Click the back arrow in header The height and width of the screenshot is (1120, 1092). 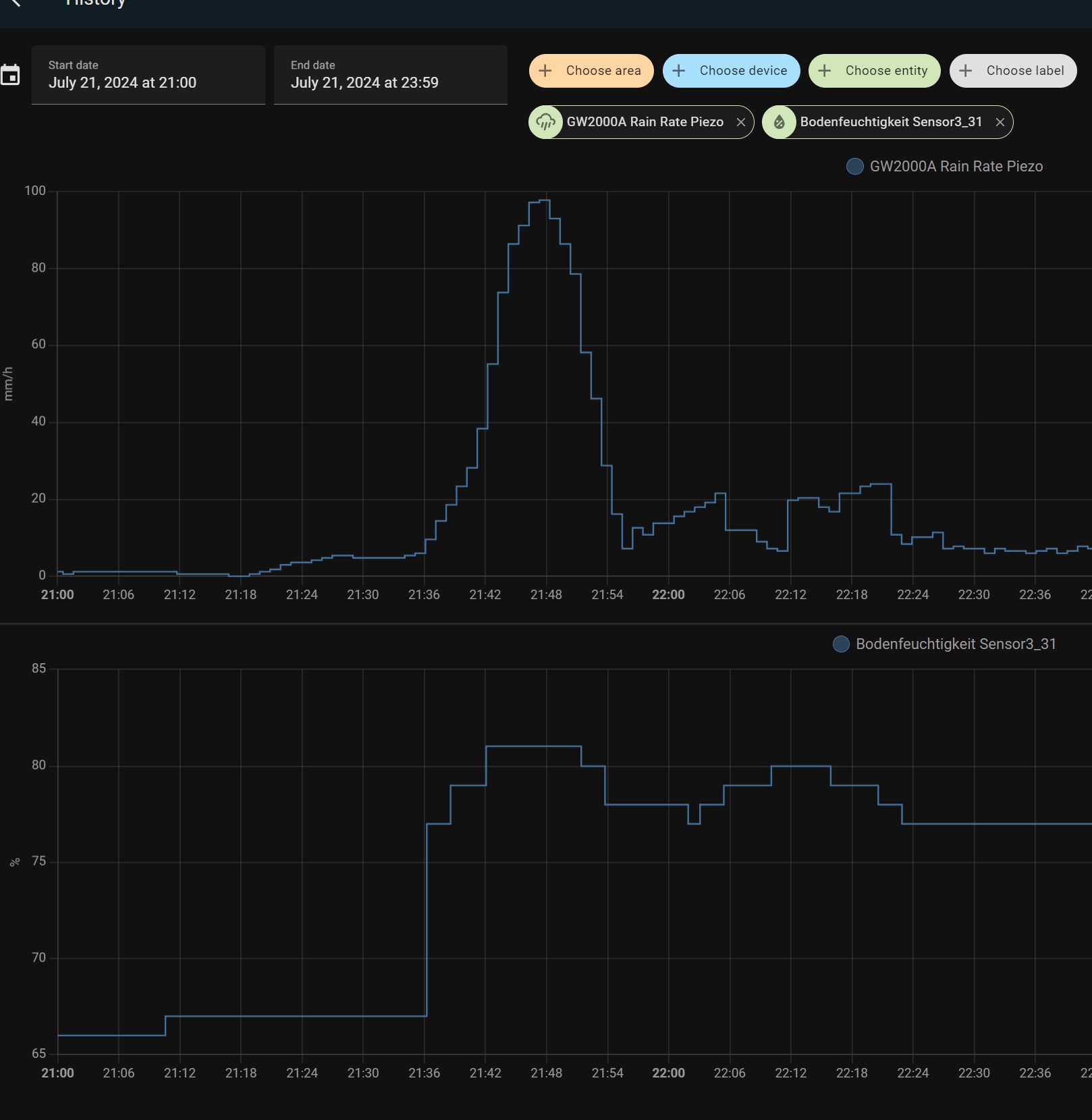tap(15, 3)
